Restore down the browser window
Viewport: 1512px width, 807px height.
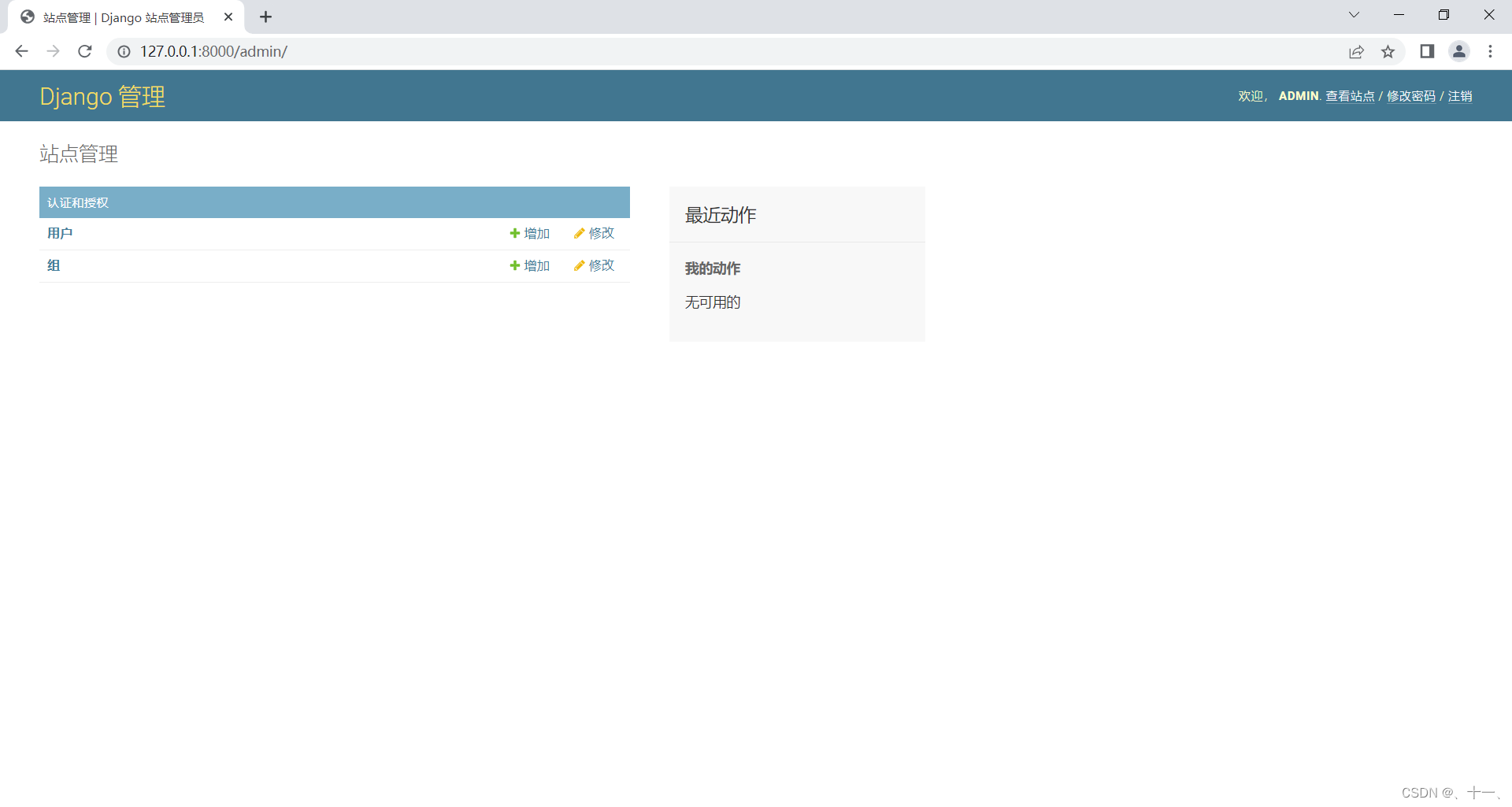coord(1443,15)
